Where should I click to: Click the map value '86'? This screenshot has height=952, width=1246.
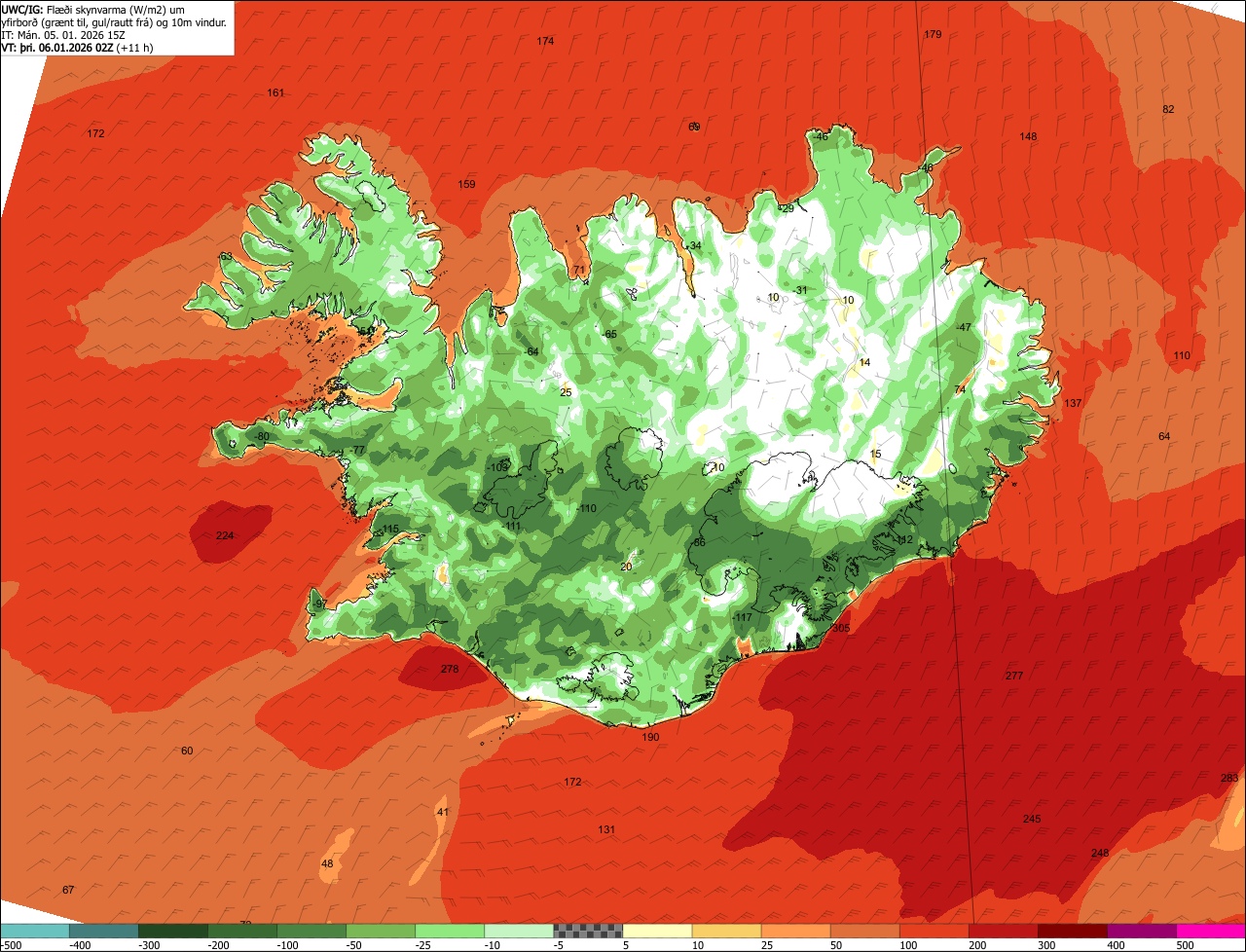(699, 542)
